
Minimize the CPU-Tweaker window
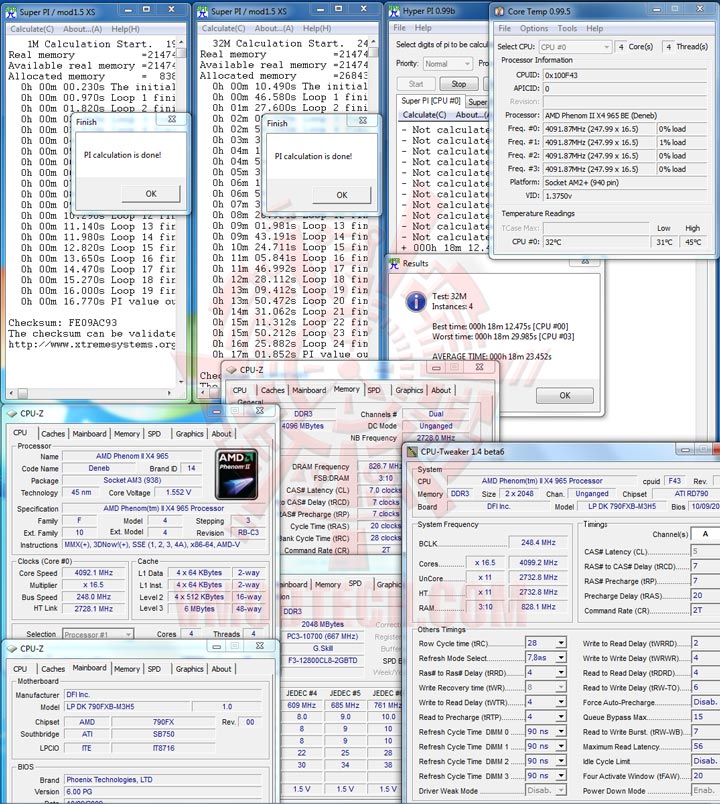pyautogui.click(x=684, y=450)
